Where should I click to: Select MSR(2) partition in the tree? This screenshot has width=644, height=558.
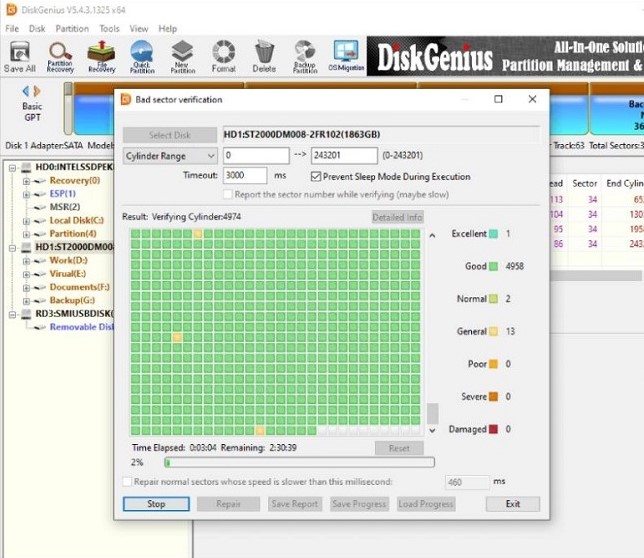tap(64, 207)
